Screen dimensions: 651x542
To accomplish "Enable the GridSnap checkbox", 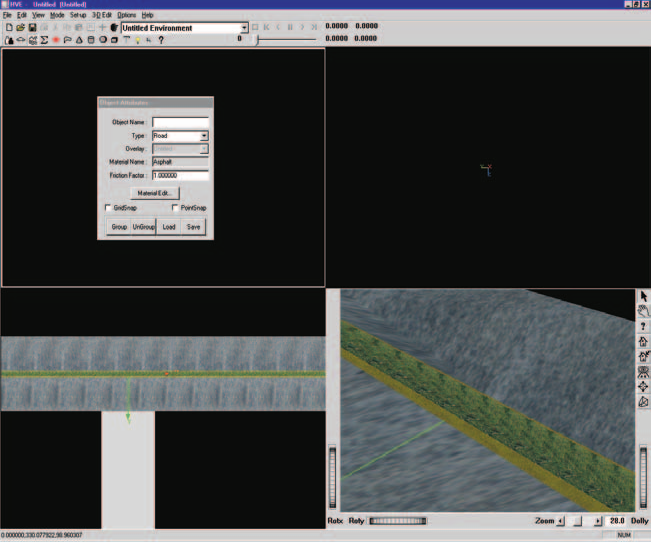I will 108,207.
